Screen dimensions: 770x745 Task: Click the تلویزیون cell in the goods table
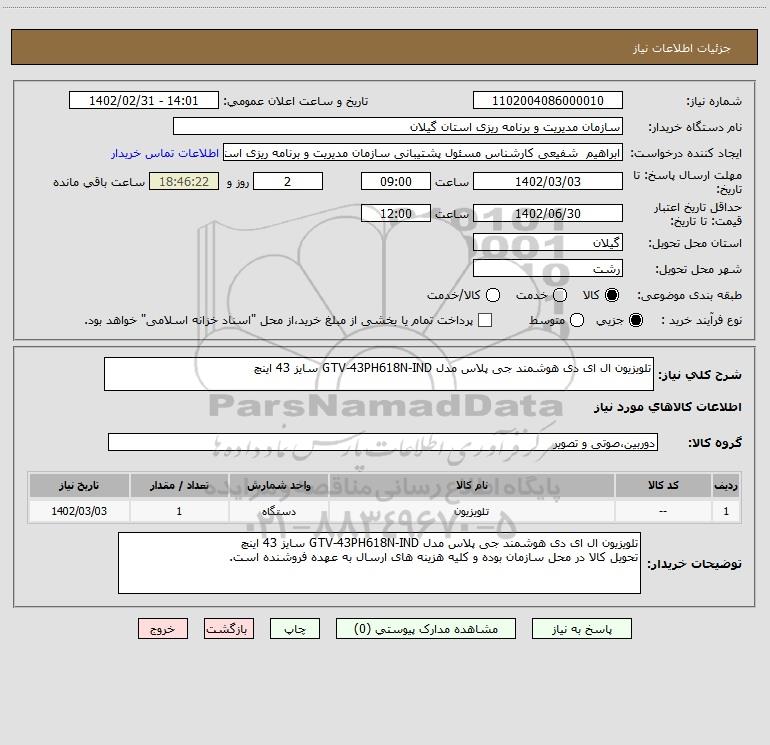coord(471,511)
